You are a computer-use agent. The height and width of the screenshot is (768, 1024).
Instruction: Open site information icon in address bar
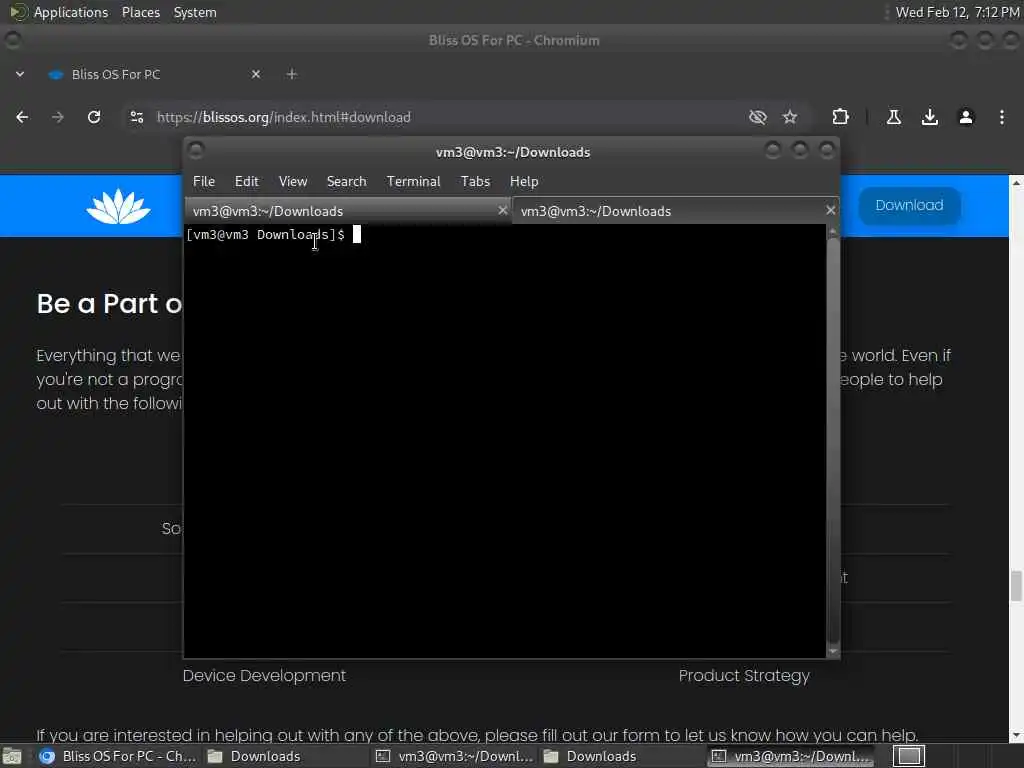(x=136, y=117)
